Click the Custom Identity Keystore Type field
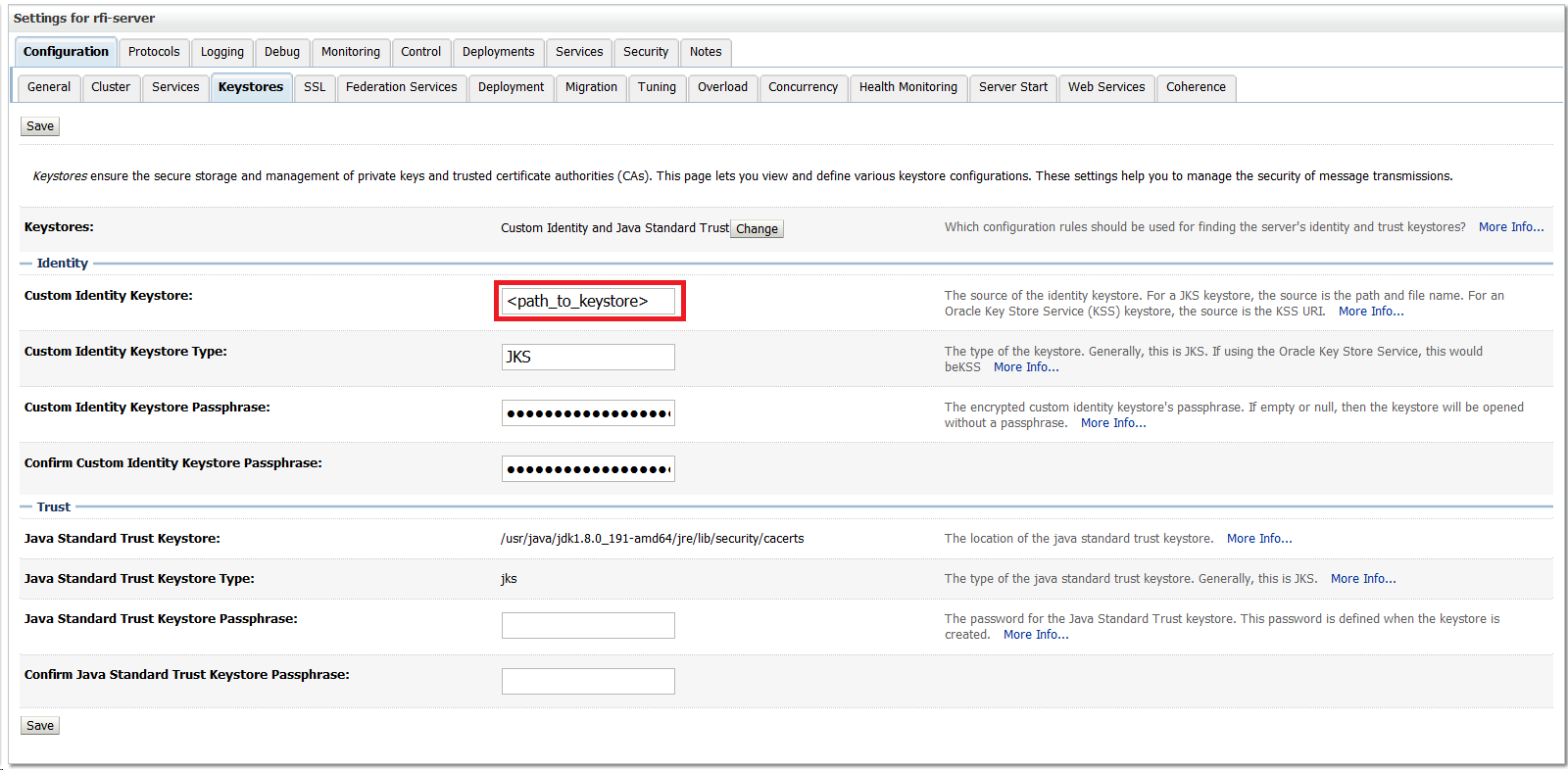This screenshot has height=770, width=1568. [588, 357]
